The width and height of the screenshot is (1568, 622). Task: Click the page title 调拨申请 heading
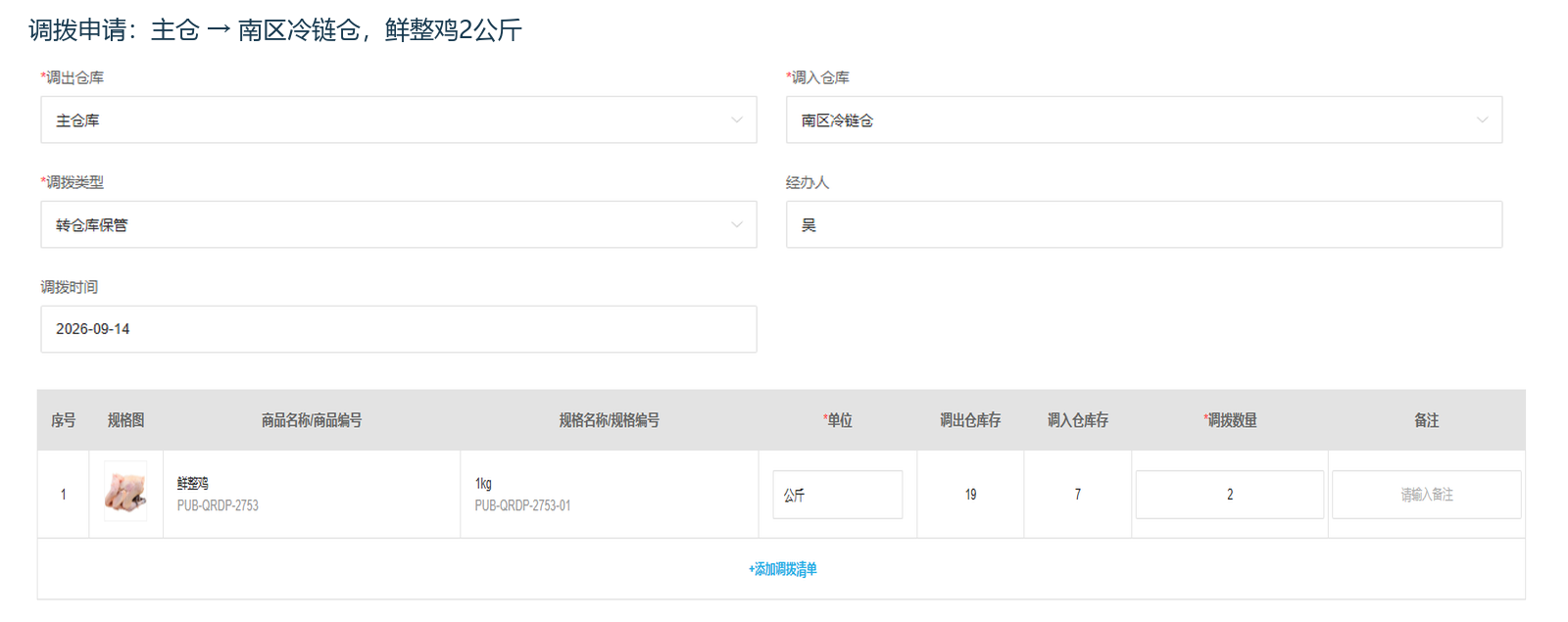[275, 30]
